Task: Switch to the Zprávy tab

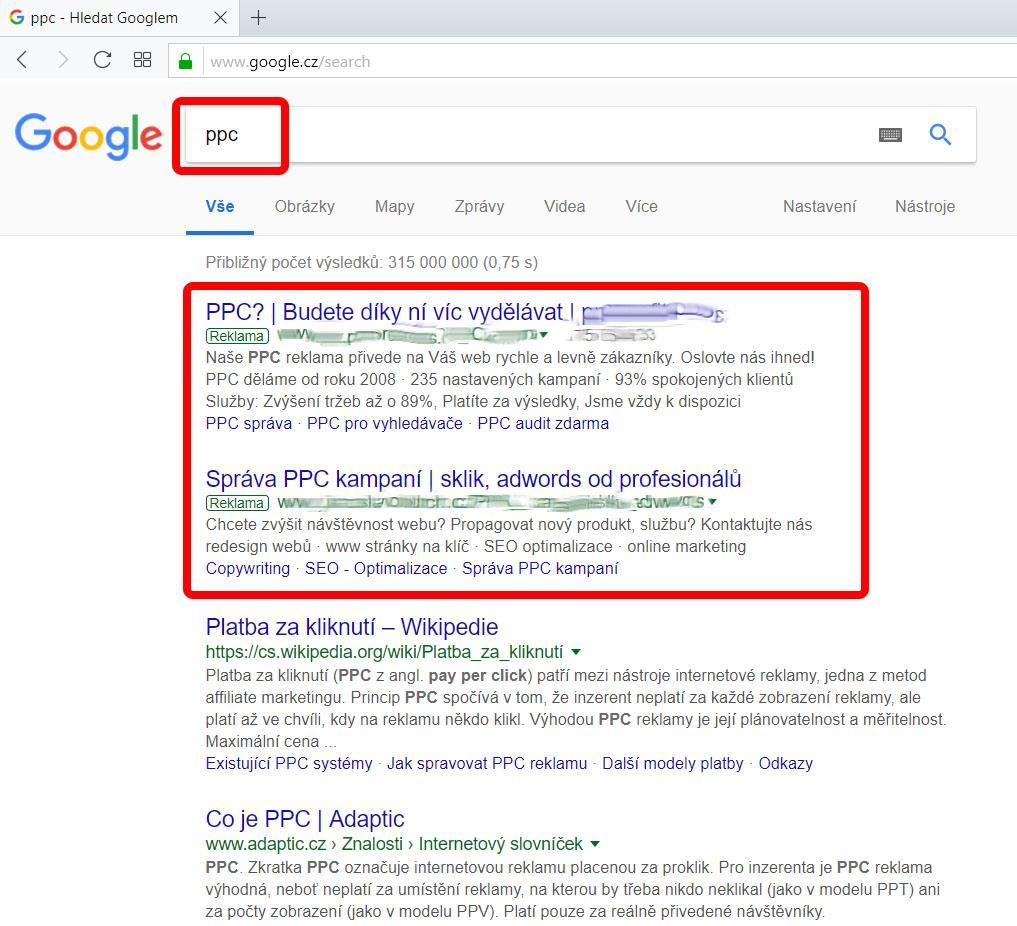Action: pos(479,206)
